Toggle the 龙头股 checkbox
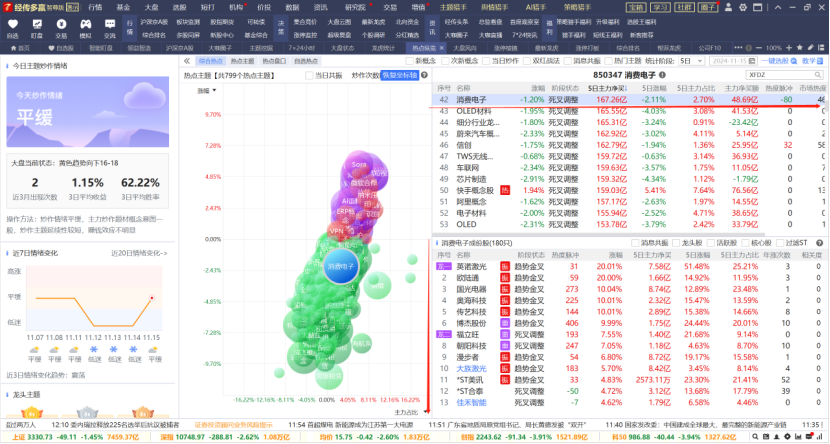This screenshot has height=444, width=830. tap(676, 243)
